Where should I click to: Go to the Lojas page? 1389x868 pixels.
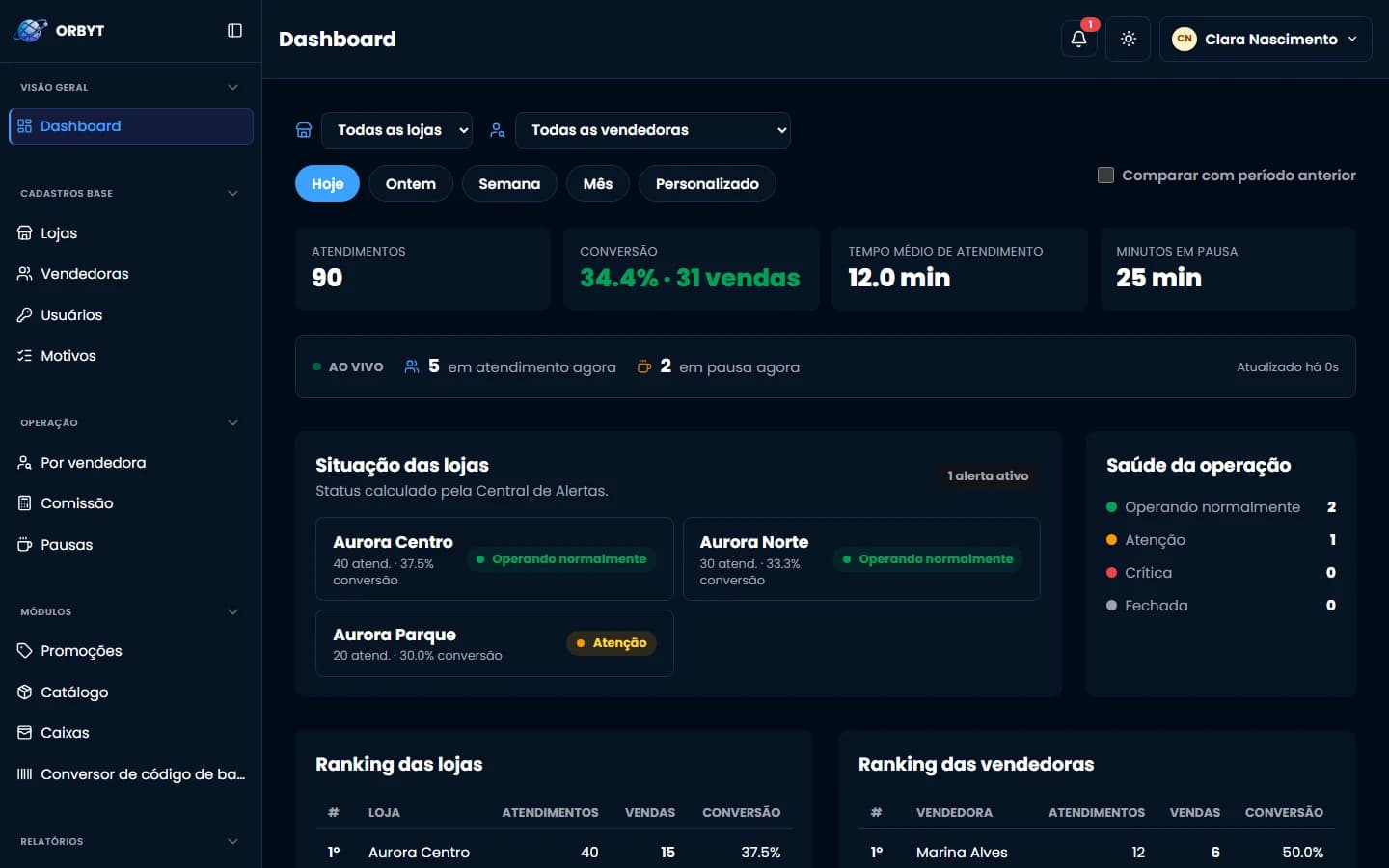coord(131,232)
